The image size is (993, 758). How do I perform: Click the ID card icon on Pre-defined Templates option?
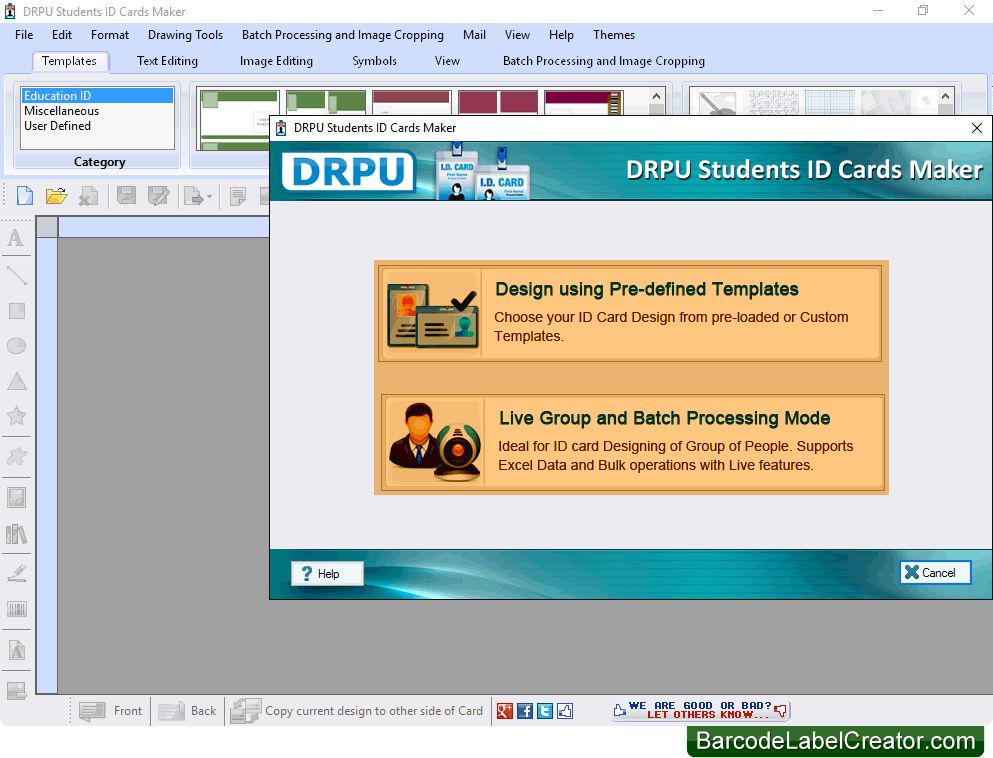[432, 314]
